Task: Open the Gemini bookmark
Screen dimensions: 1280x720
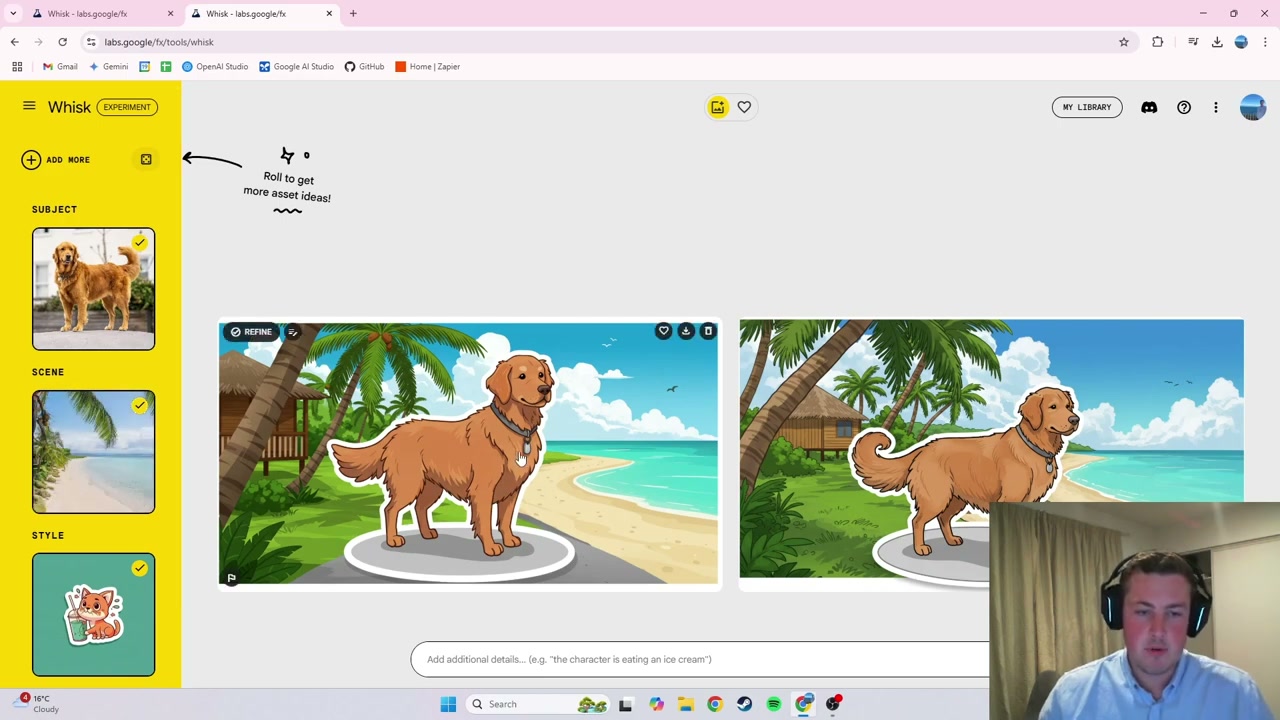Action: coord(108,67)
